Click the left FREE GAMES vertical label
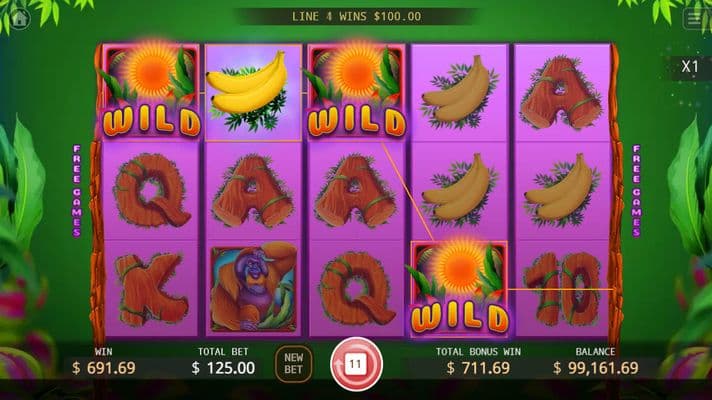712x400 pixels. [x=77, y=191]
